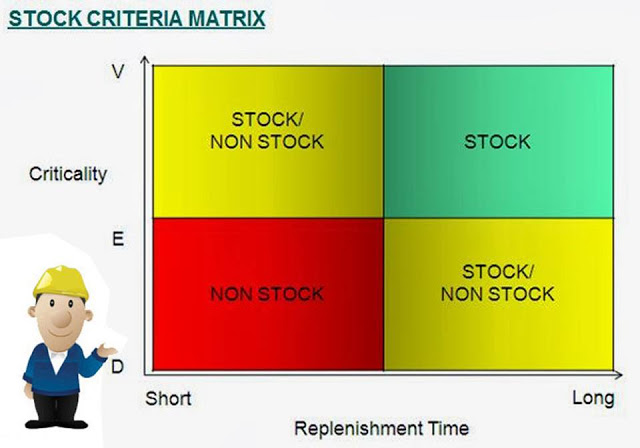Click the STOCK CRITERIA MATRIX title
640x448 pixels.
(136, 19)
